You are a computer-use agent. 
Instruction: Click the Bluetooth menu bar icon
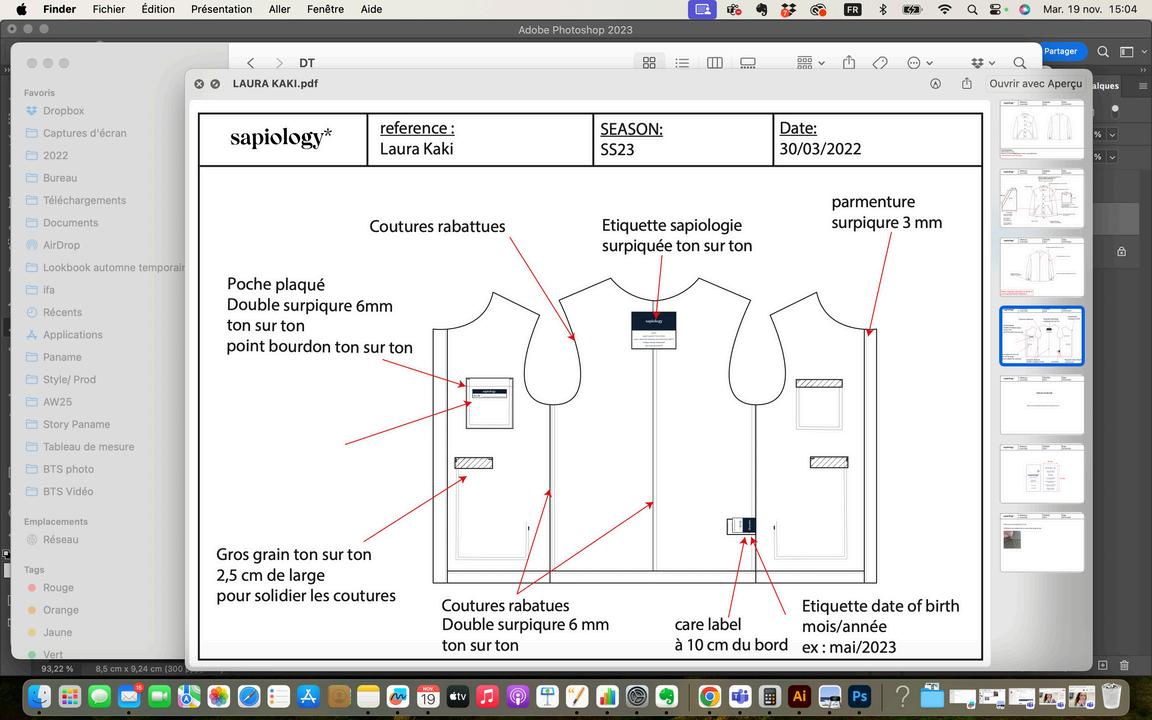pyautogui.click(x=882, y=10)
